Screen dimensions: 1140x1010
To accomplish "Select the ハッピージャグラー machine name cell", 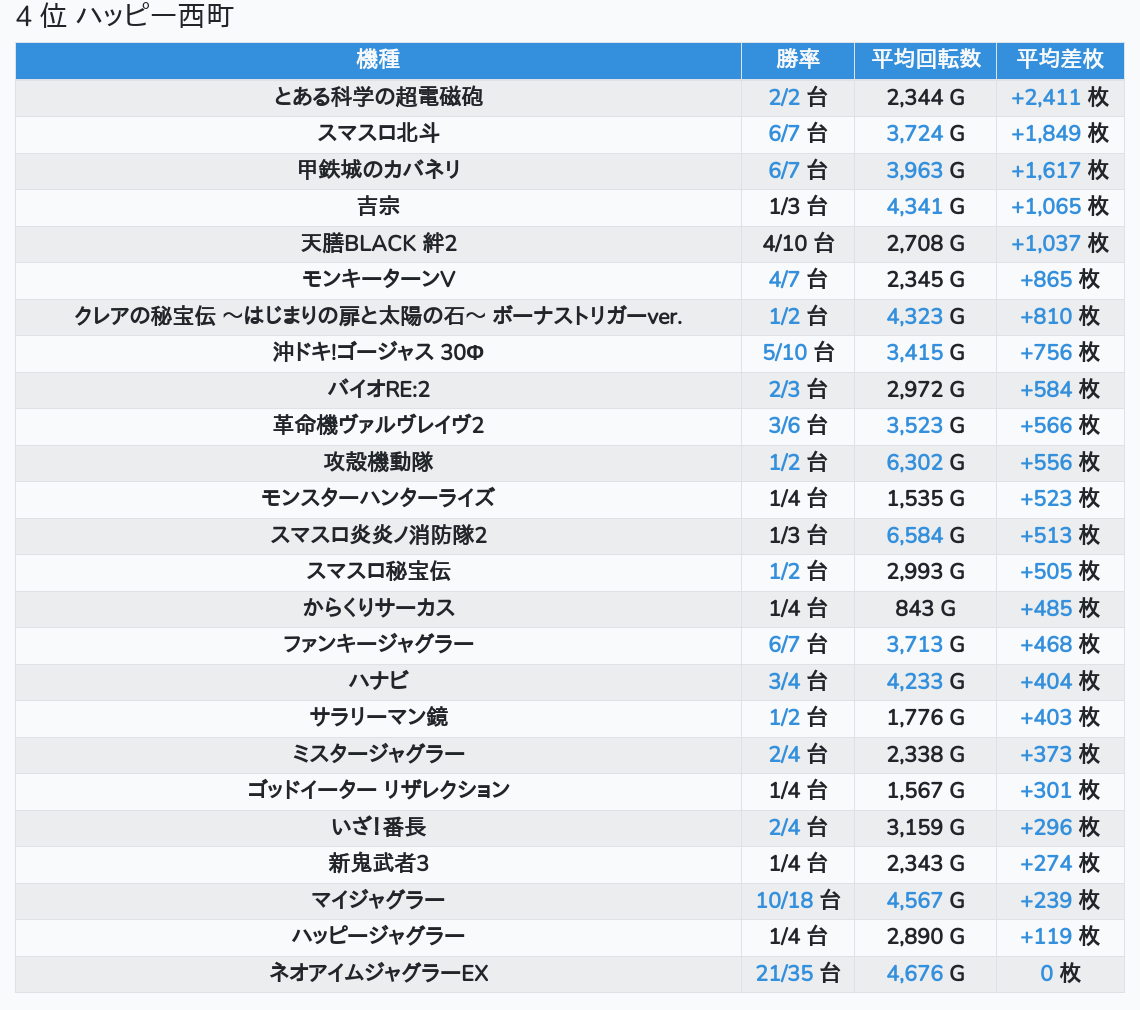I will 378,937.
